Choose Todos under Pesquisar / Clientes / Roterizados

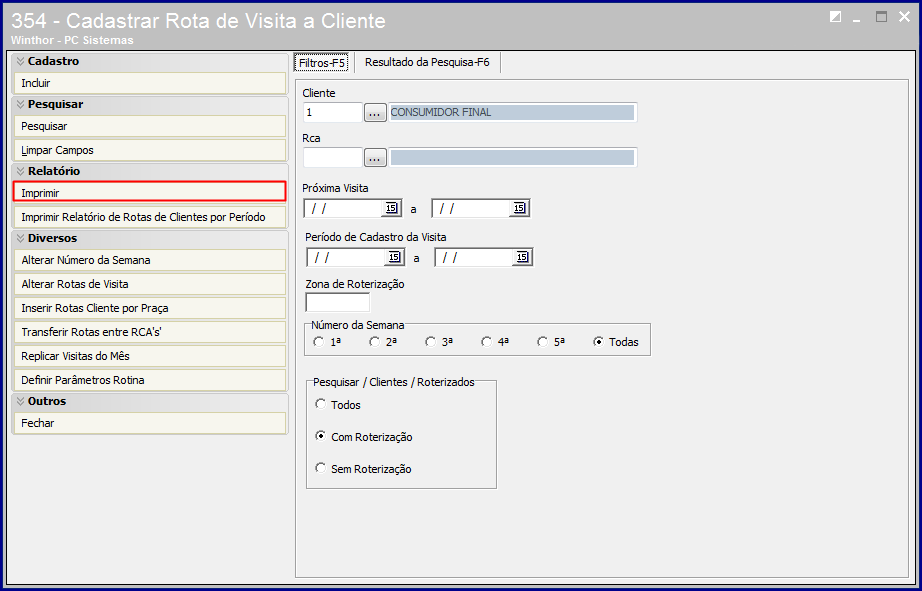pyautogui.click(x=320, y=404)
